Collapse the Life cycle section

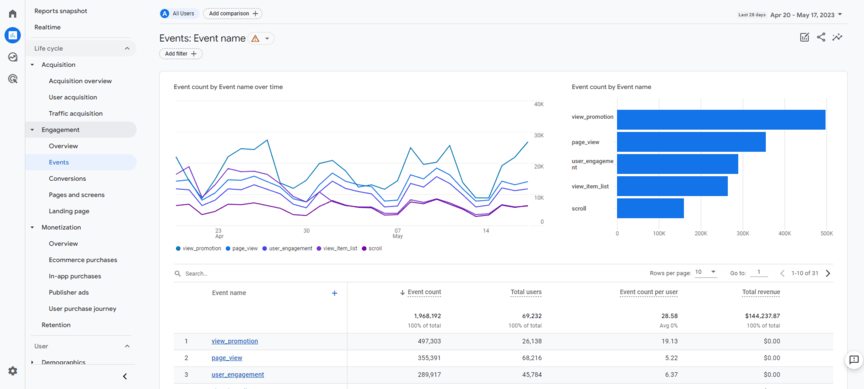[x=127, y=48]
